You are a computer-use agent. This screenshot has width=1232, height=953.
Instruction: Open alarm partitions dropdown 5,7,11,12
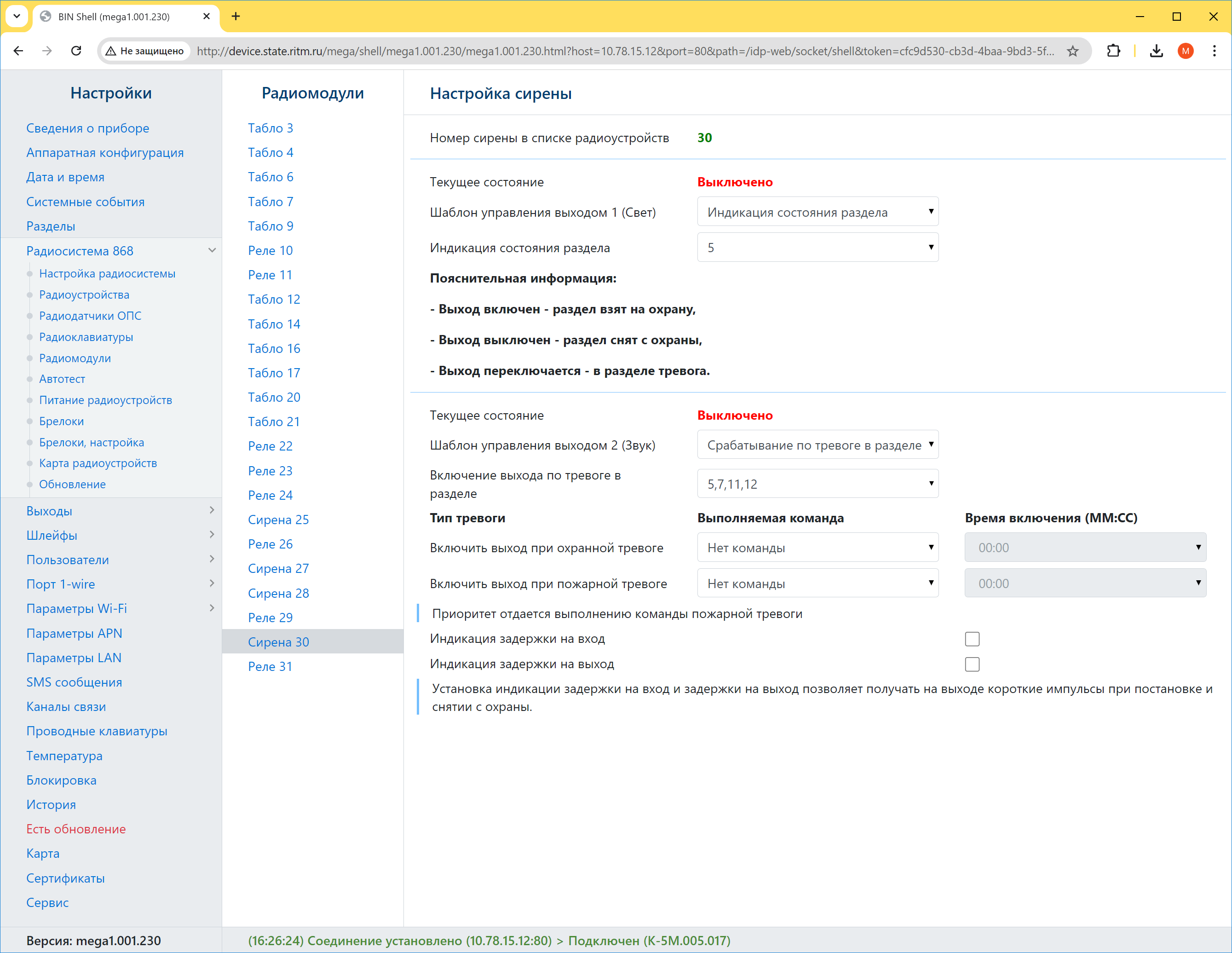tap(817, 484)
